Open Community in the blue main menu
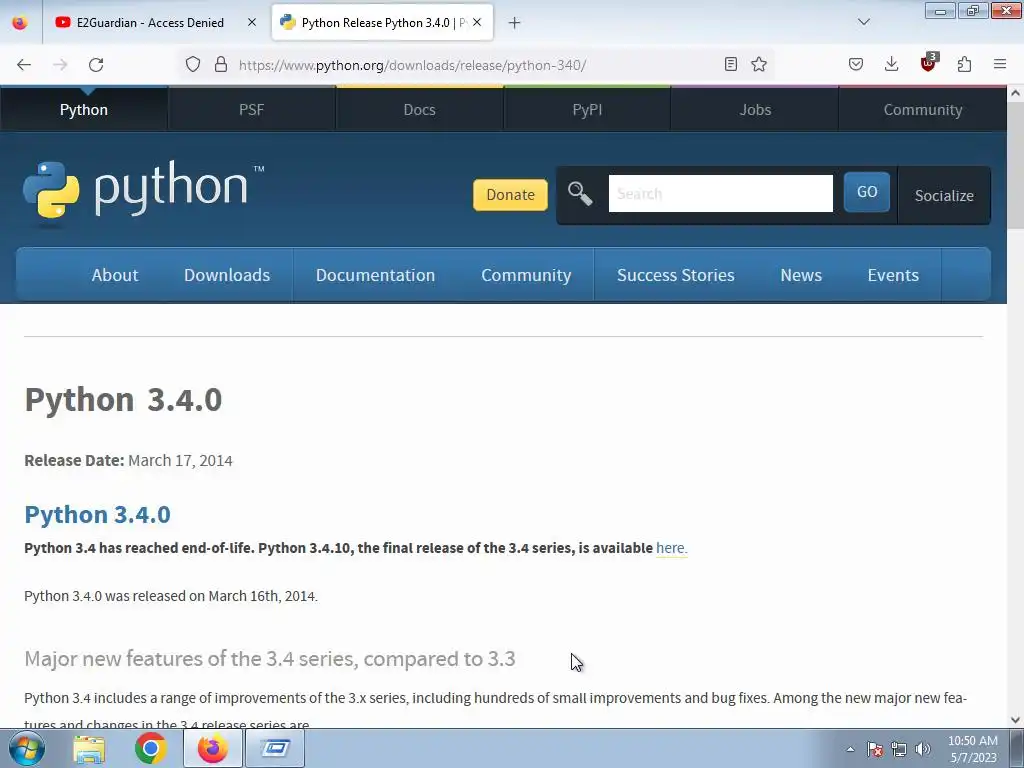The height and width of the screenshot is (768, 1024). pyautogui.click(x=526, y=275)
